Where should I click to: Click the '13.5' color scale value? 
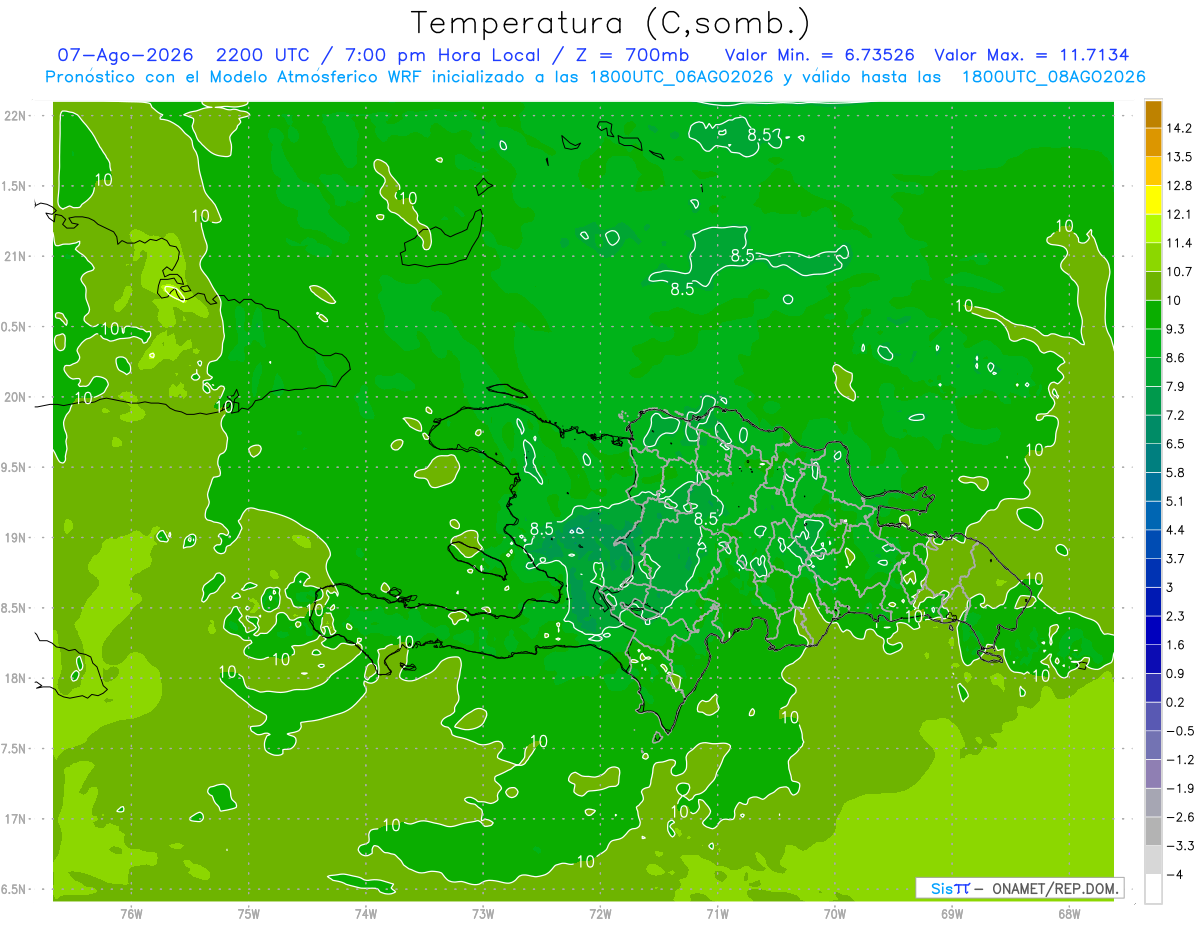click(x=1178, y=157)
